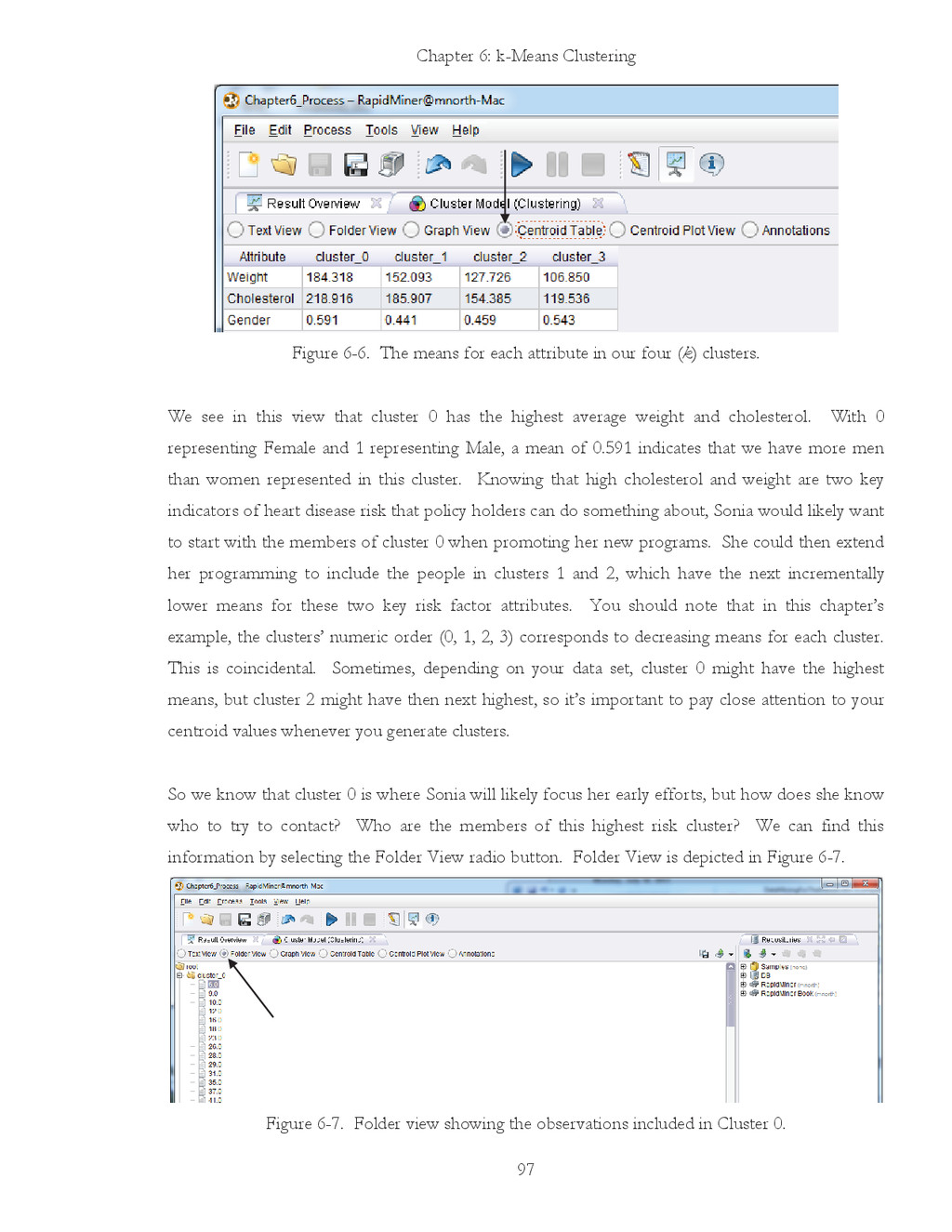This screenshot has height=1232, width=952.
Task: Click the cluster_0 column header in centroid table
Action: tap(341, 257)
